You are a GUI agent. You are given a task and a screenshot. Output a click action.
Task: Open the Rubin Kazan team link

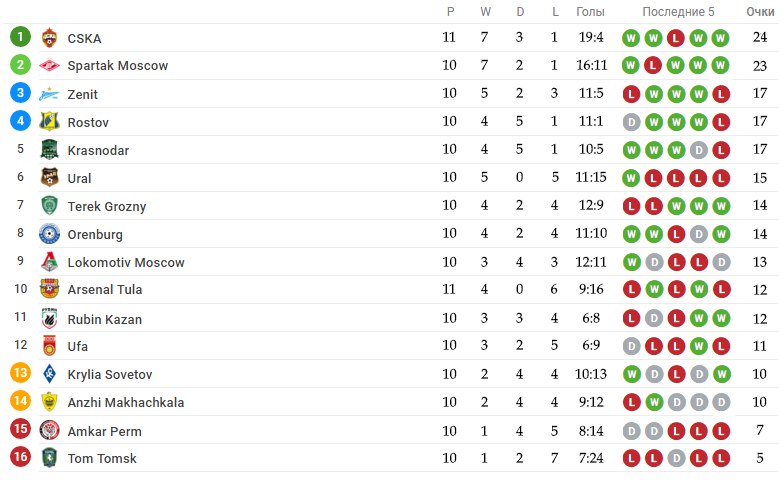[104, 320]
